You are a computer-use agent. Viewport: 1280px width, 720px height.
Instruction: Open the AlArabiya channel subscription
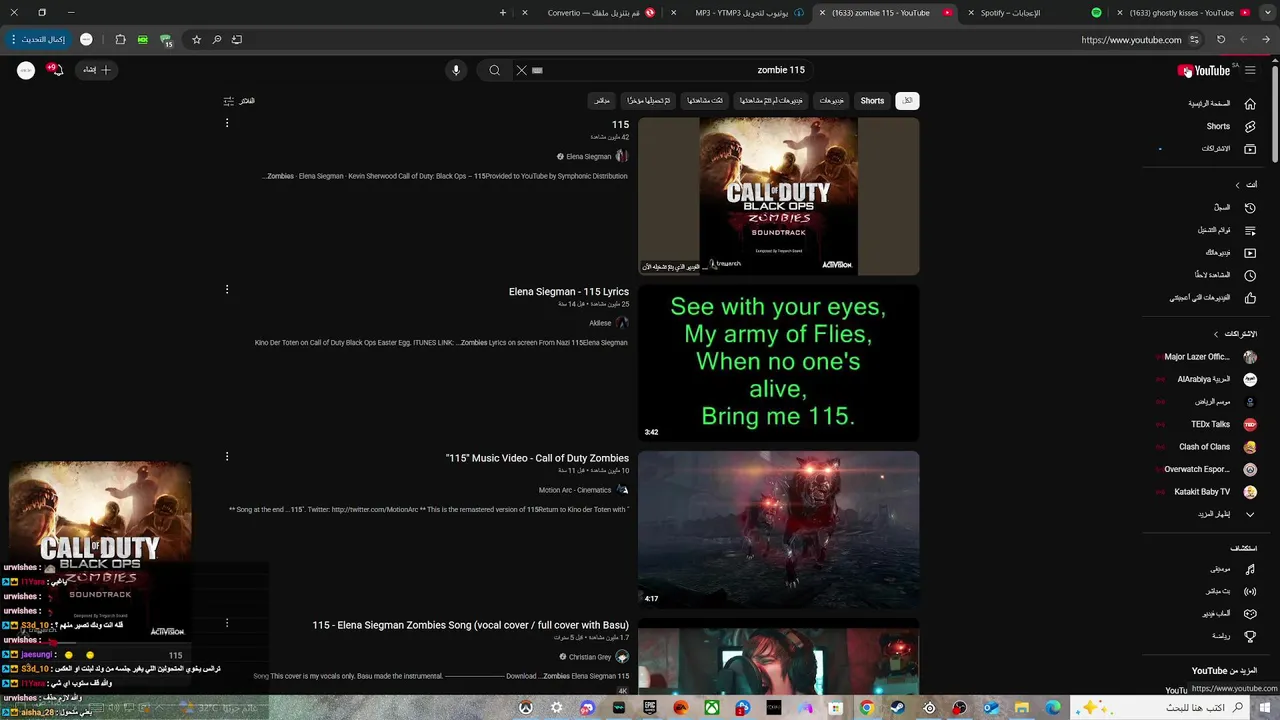coord(1207,380)
